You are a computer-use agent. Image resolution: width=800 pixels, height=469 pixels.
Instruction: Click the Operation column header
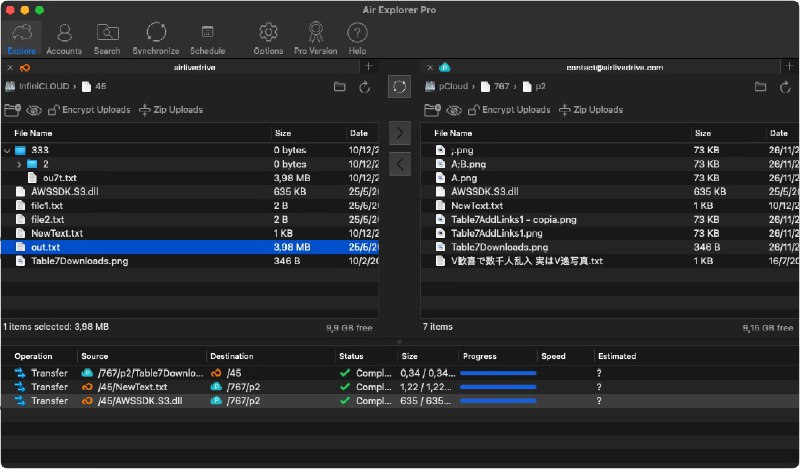click(33, 356)
